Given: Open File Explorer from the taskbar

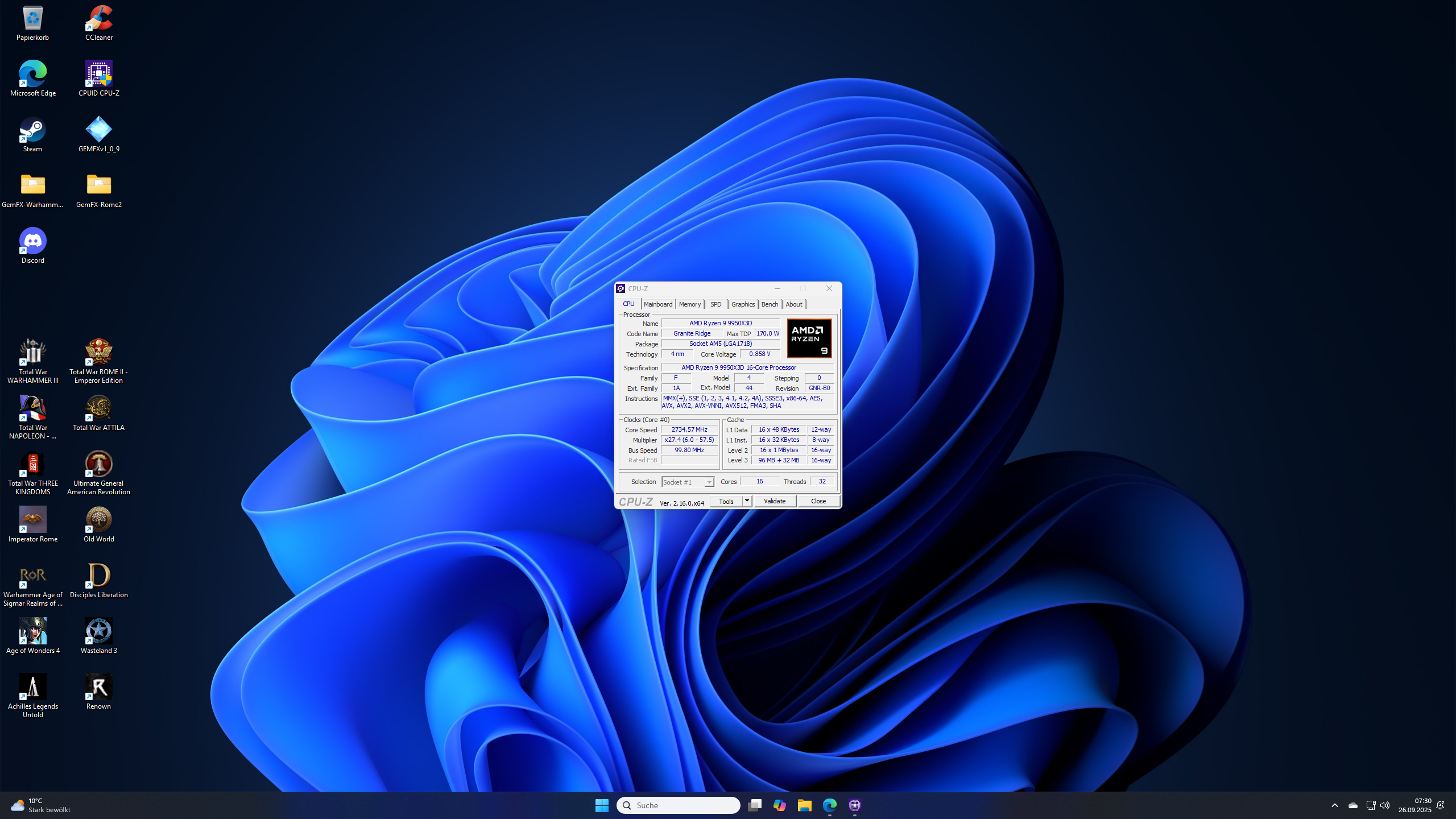Looking at the screenshot, I should tap(804, 805).
